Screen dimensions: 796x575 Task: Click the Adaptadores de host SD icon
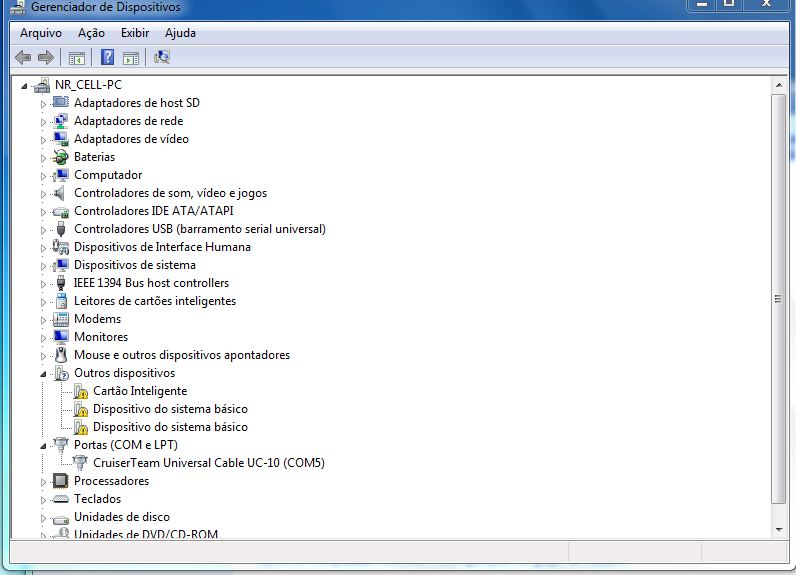pos(60,103)
